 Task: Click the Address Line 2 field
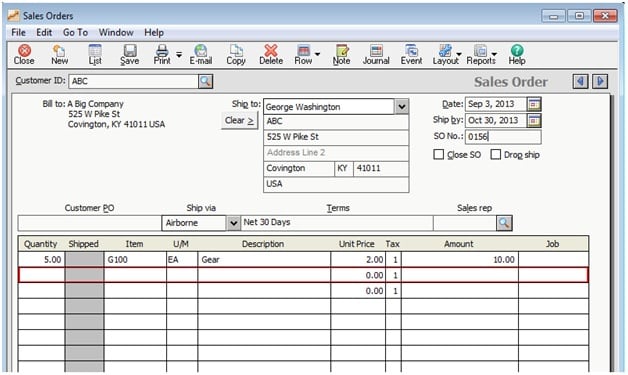tap(336, 153)
